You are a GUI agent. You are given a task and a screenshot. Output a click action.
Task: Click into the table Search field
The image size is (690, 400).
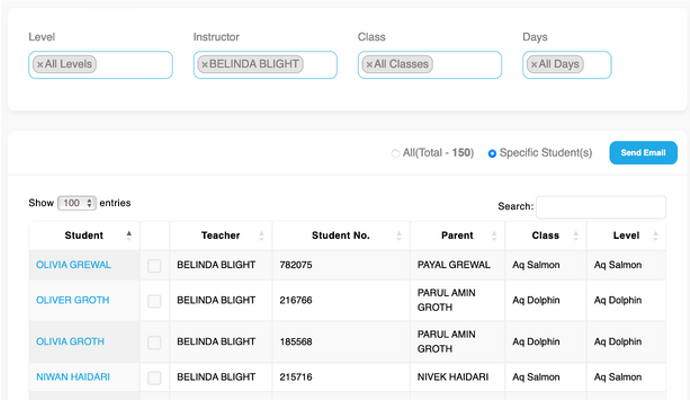(x=600, y=207)
